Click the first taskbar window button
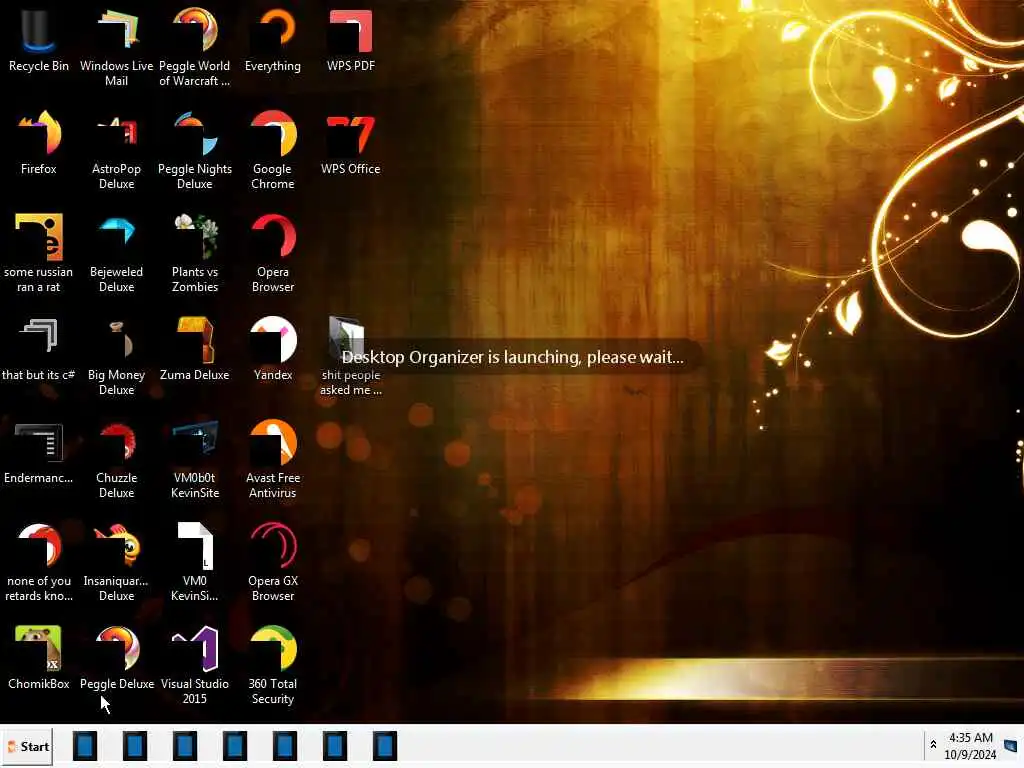Image resolution: width=1024 pixels, height=768 pixels. tap(85, 746)
